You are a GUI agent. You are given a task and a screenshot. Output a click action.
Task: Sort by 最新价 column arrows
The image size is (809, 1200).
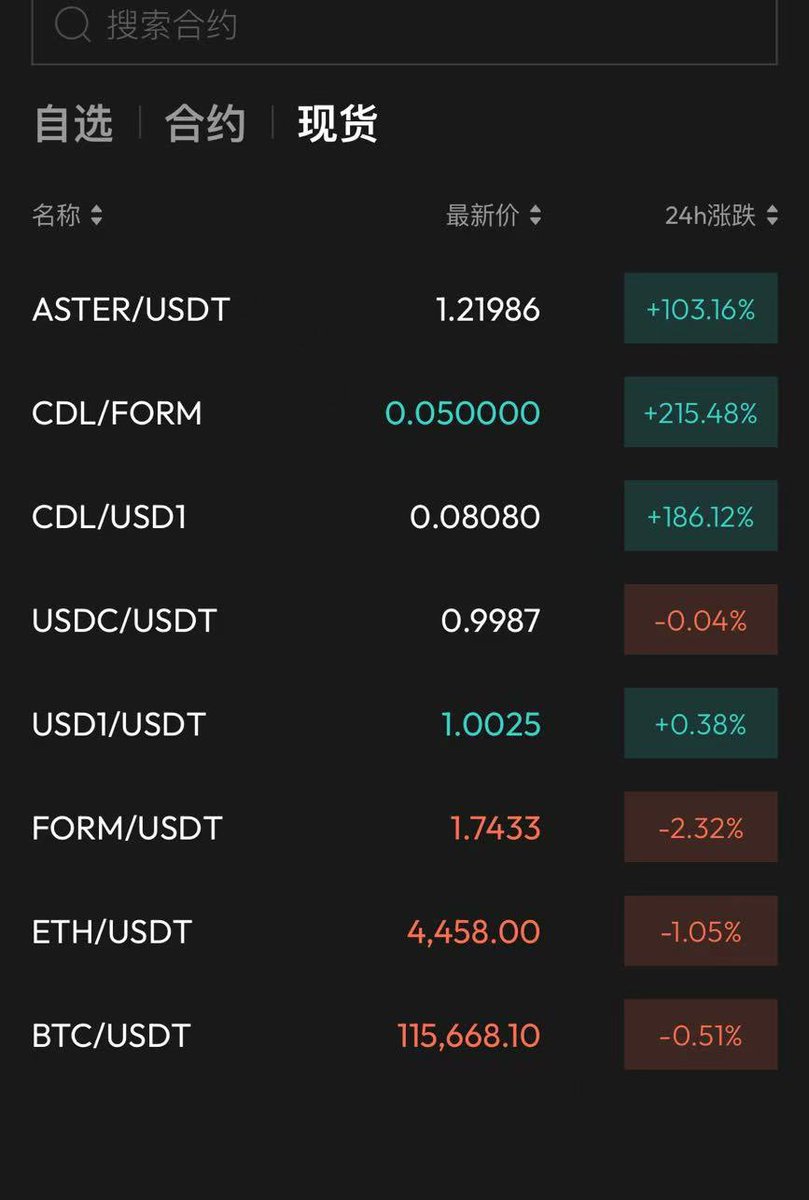pyautogui.click(x=535, y=215)
